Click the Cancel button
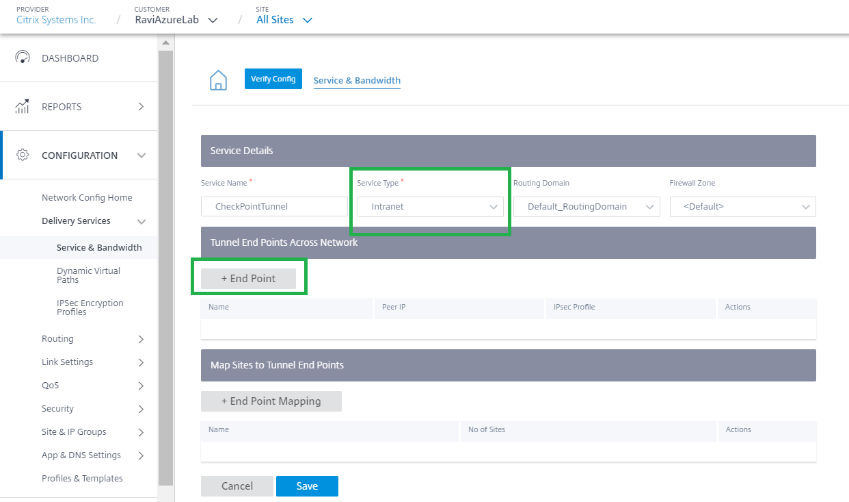 tap(237, 486)
